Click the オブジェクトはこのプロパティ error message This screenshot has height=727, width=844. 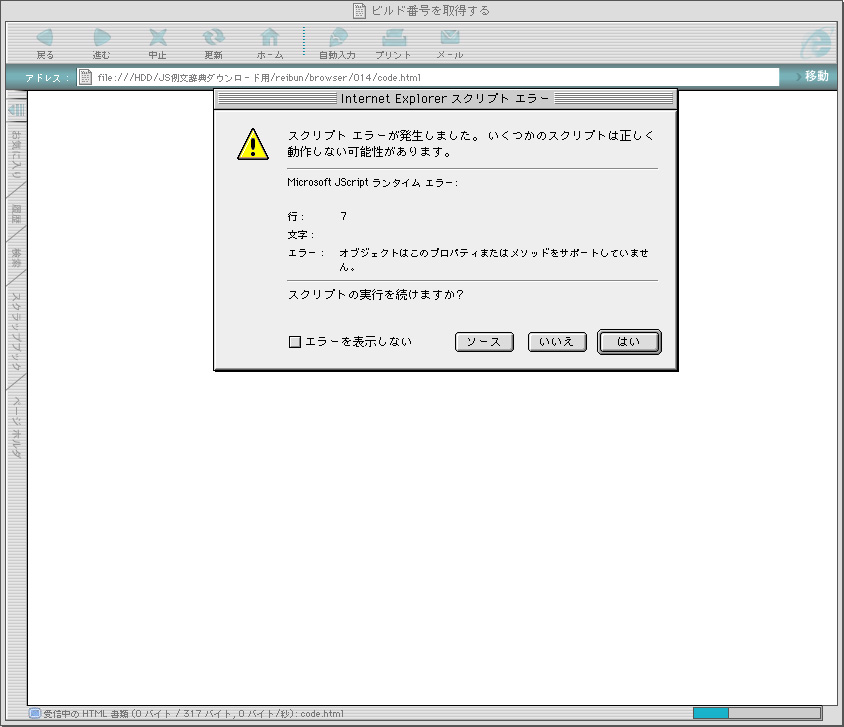click(x=494, y=260)
